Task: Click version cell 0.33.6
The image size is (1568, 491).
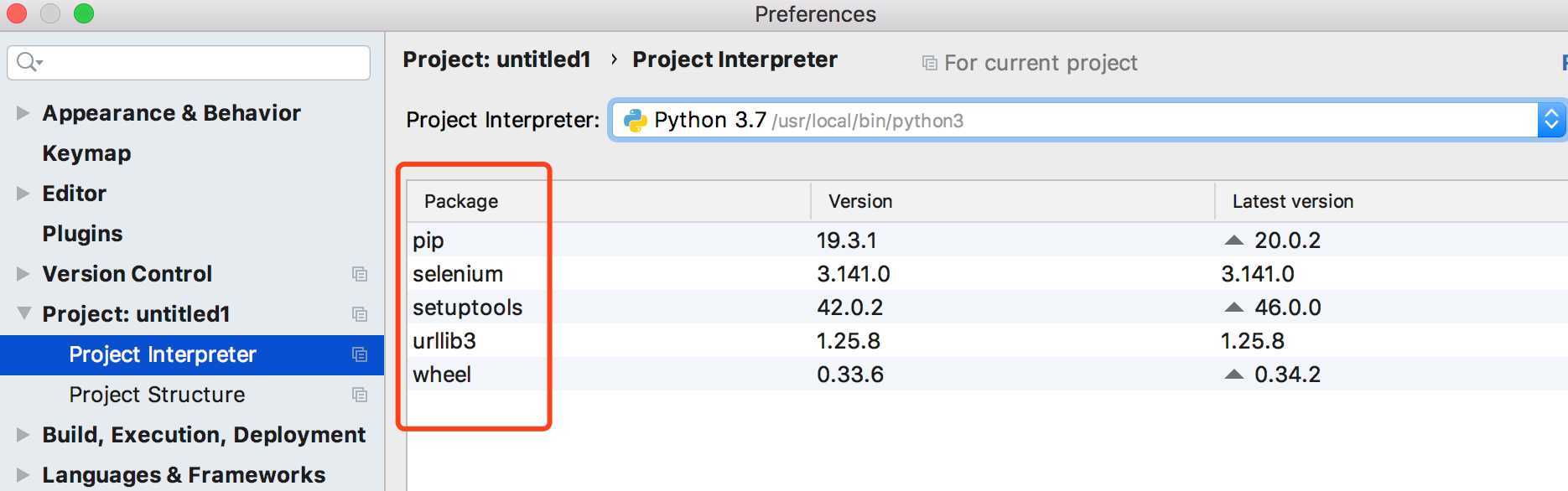Action: tap(850, 375)
